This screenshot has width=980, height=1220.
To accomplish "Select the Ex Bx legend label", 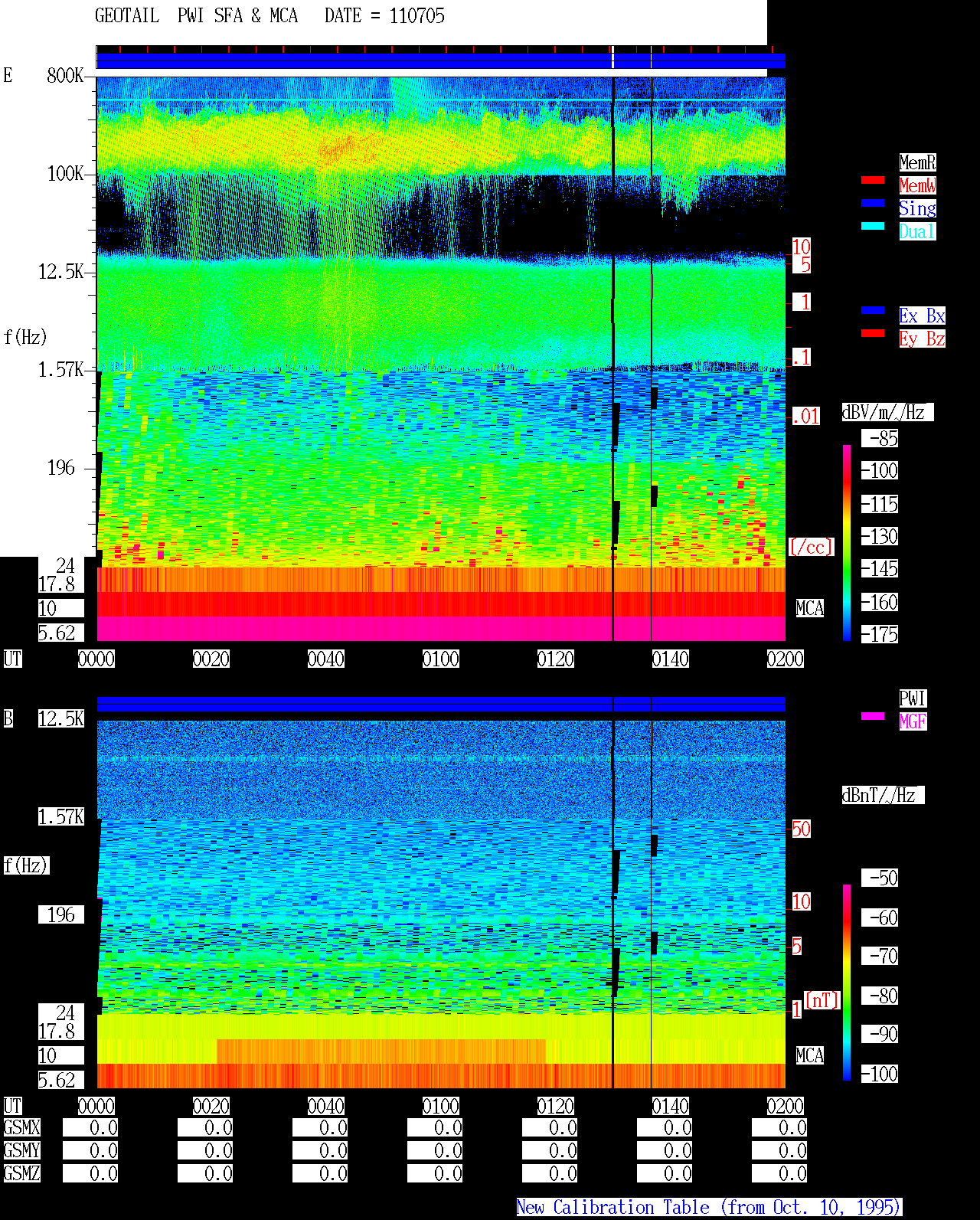I will pyautogui.click(x=922, y=316).
